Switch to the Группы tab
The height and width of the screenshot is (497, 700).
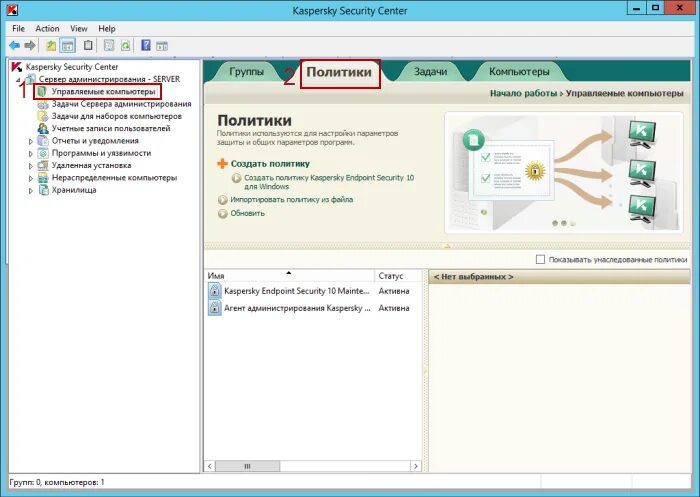click(246, 71)
